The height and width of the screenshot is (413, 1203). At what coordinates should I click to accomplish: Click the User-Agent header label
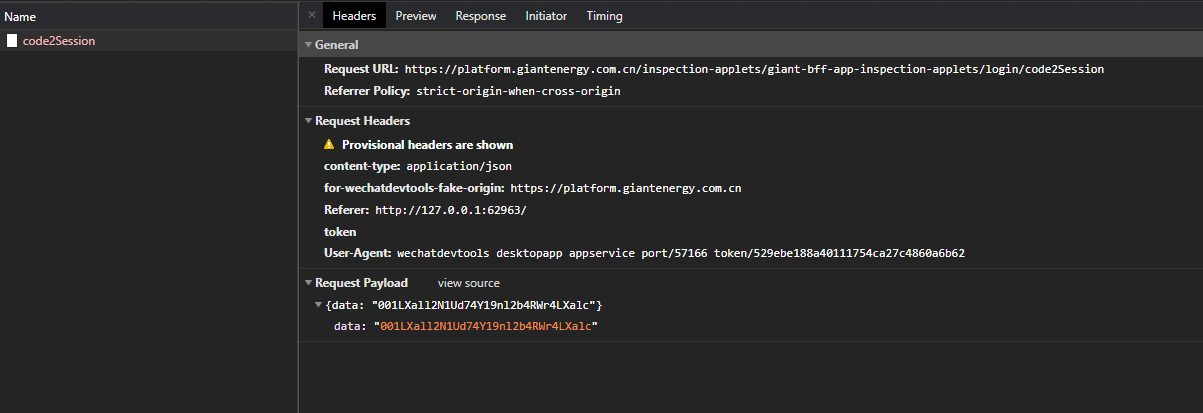coord(358,254)
